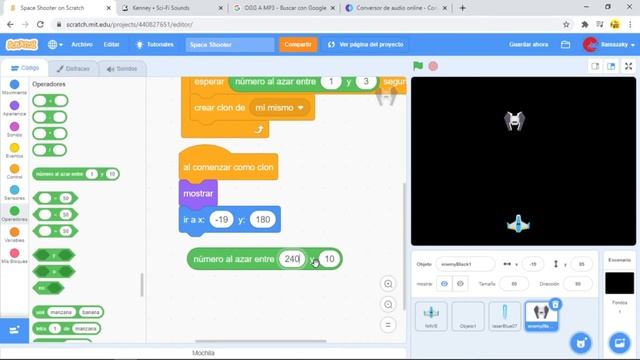The width and height of the screenshot is (640, 360).
Task: Switch to the Código tab
Action: [x=25, y=68]
